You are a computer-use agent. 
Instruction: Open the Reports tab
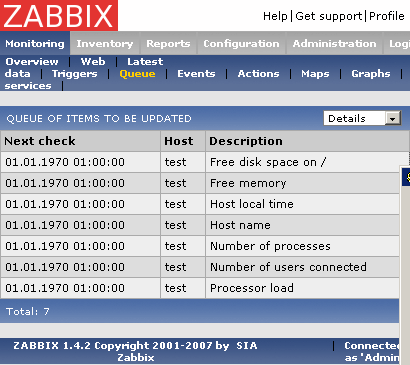click(x=168, y=44)
